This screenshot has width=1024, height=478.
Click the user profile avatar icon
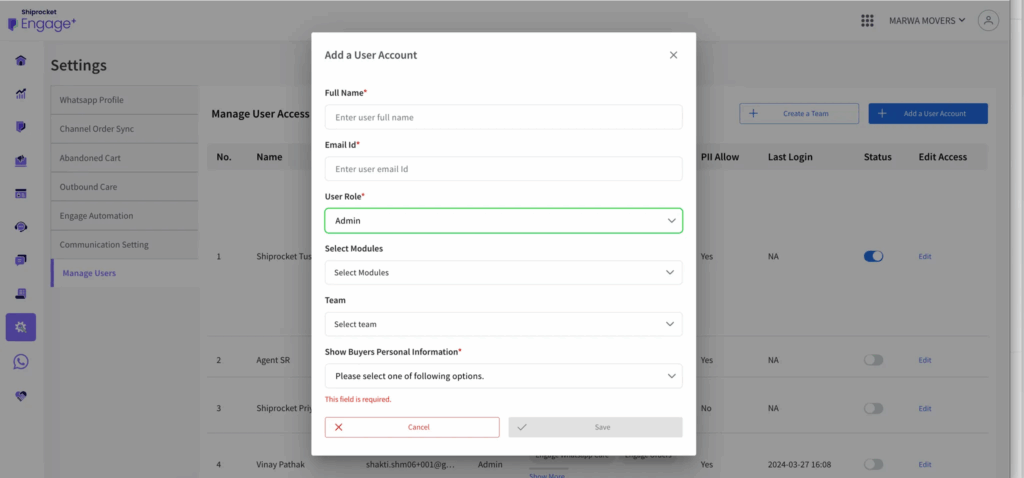(988, 21)
